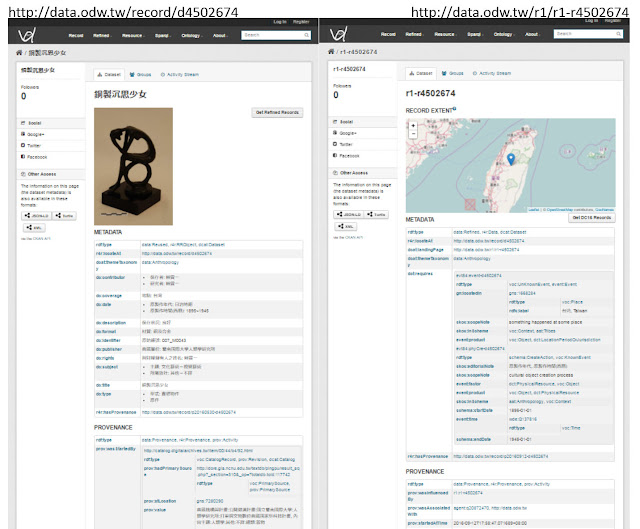The width and height of the screenshot is (640, 529).
Task: Click the Get Refined Records button
Action: pos(277,112)
